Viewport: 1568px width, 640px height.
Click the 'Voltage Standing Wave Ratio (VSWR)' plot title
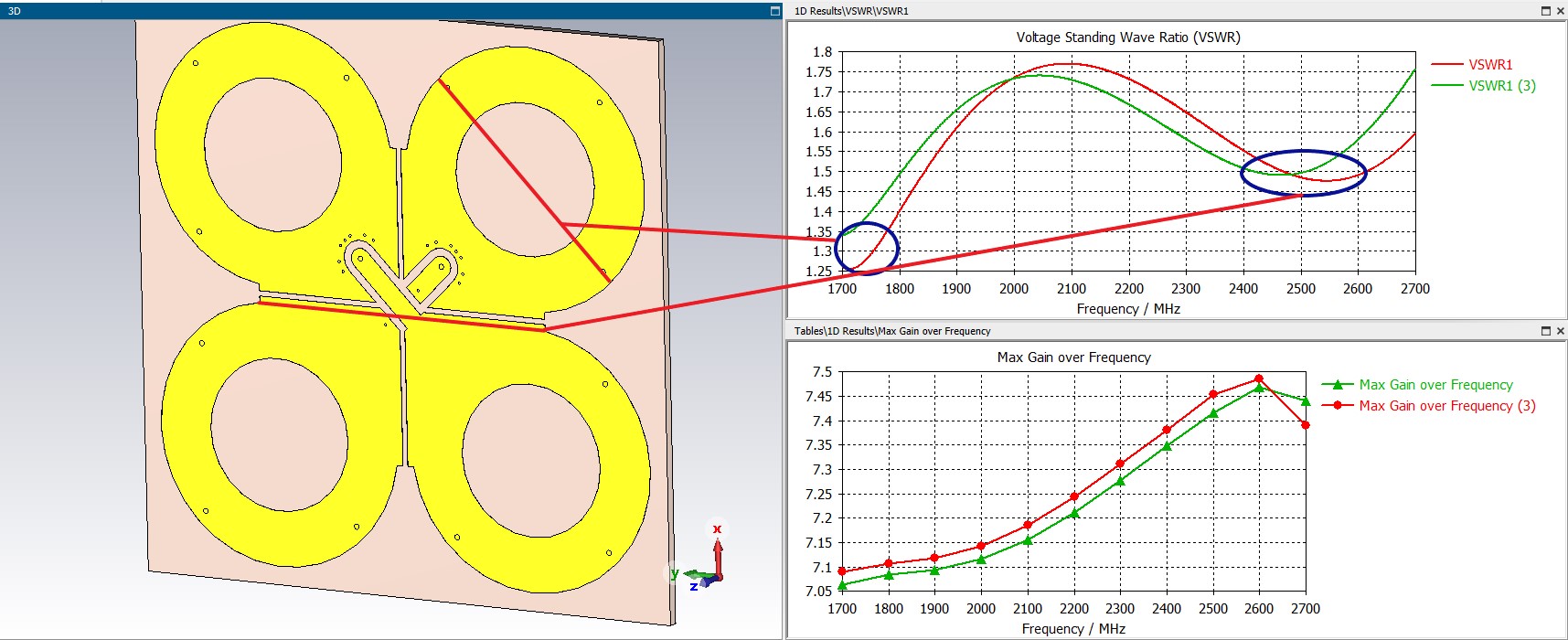tap(1128, 37)
